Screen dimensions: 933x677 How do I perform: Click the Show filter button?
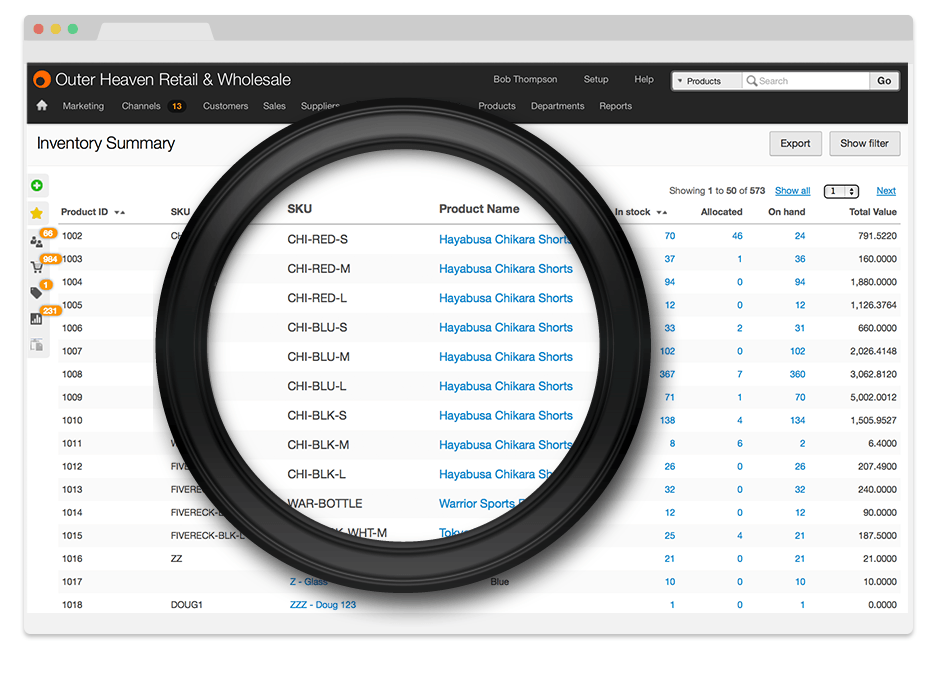pos(865,143)
